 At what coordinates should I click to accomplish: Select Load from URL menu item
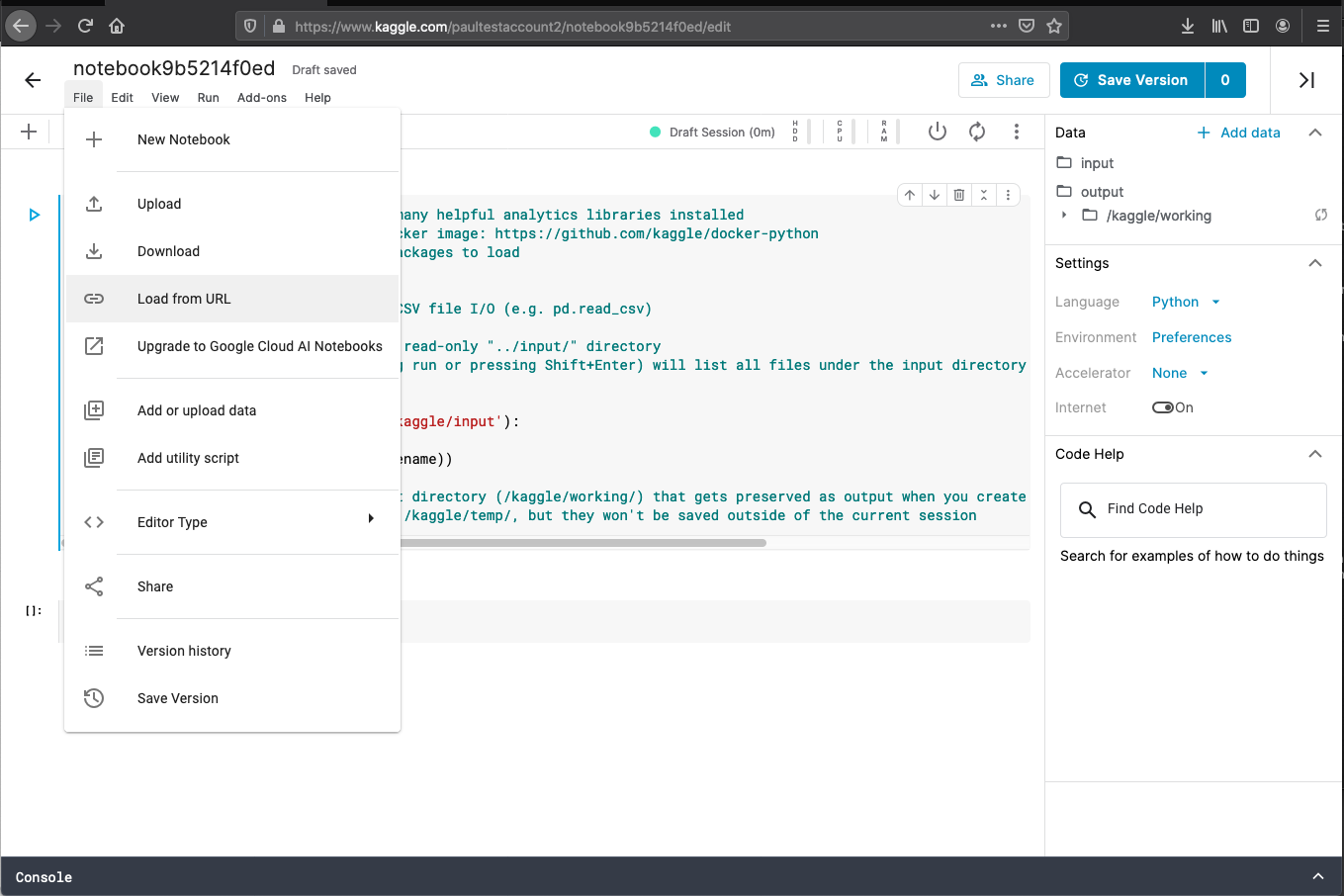click(184, 299)
